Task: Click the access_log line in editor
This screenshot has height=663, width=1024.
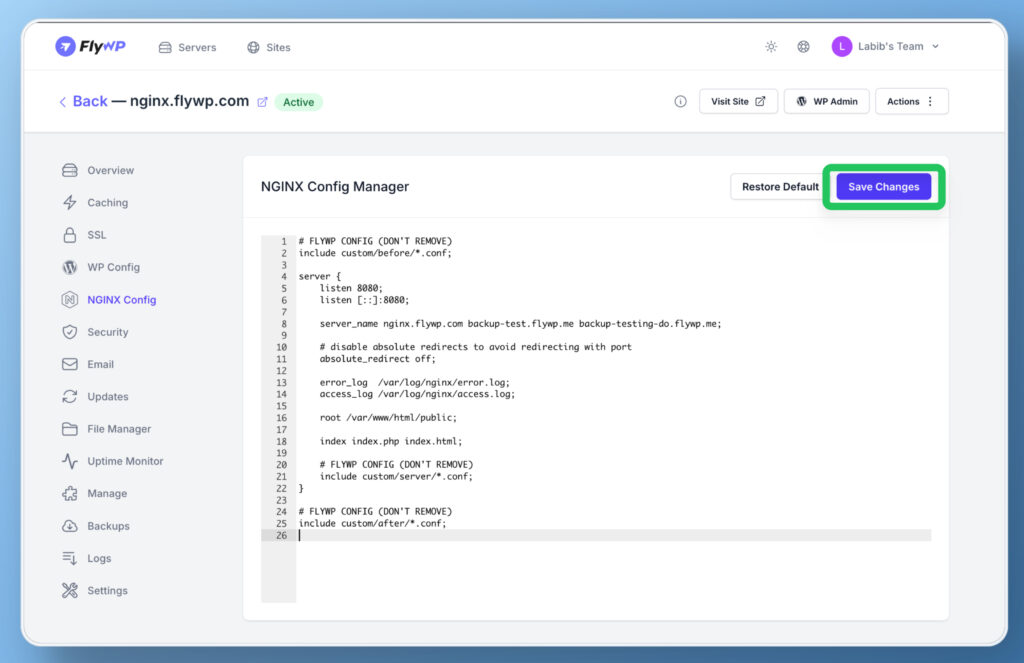Action: click(417, 394)
